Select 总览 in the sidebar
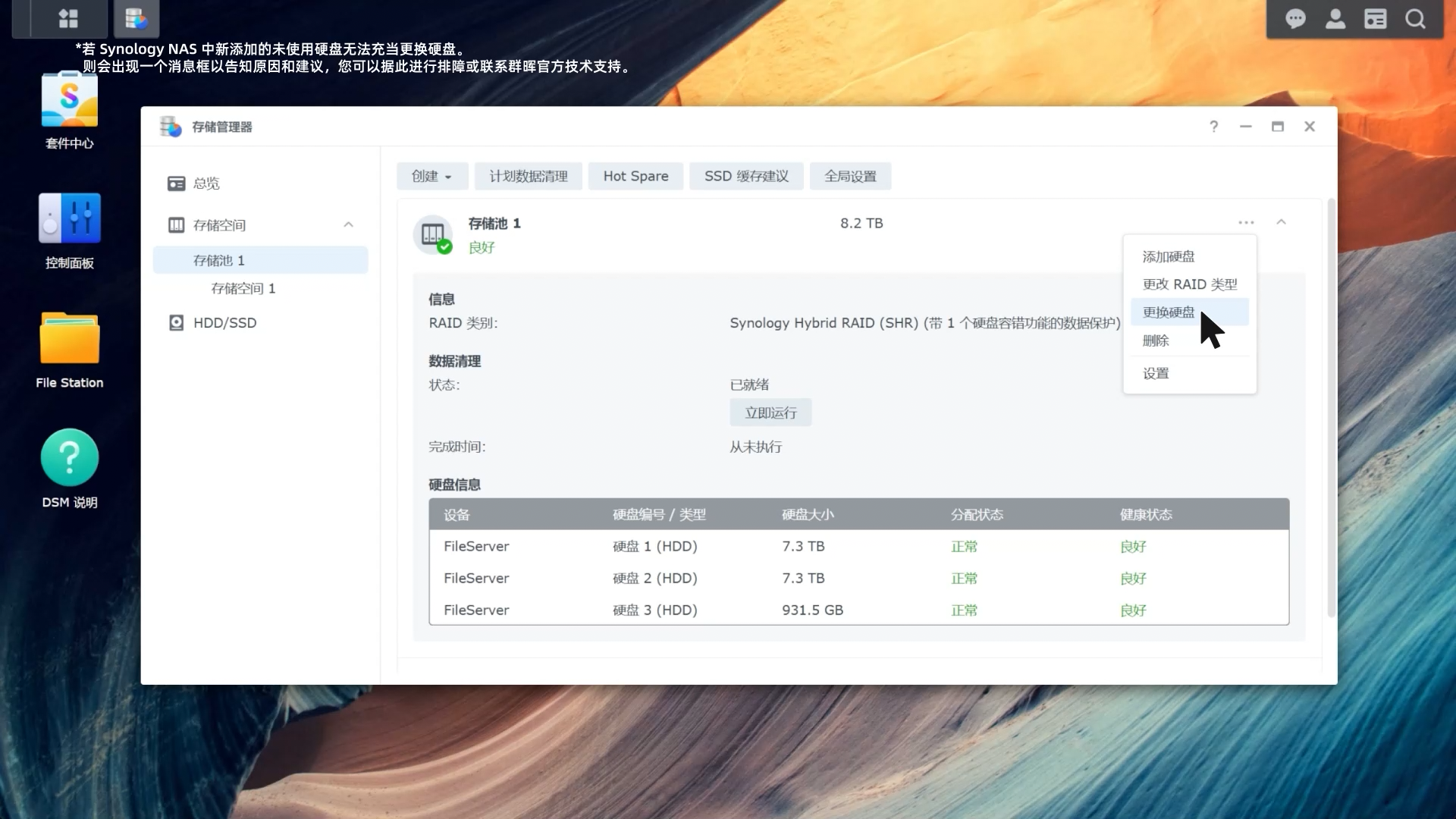 (x=260, y=184)
